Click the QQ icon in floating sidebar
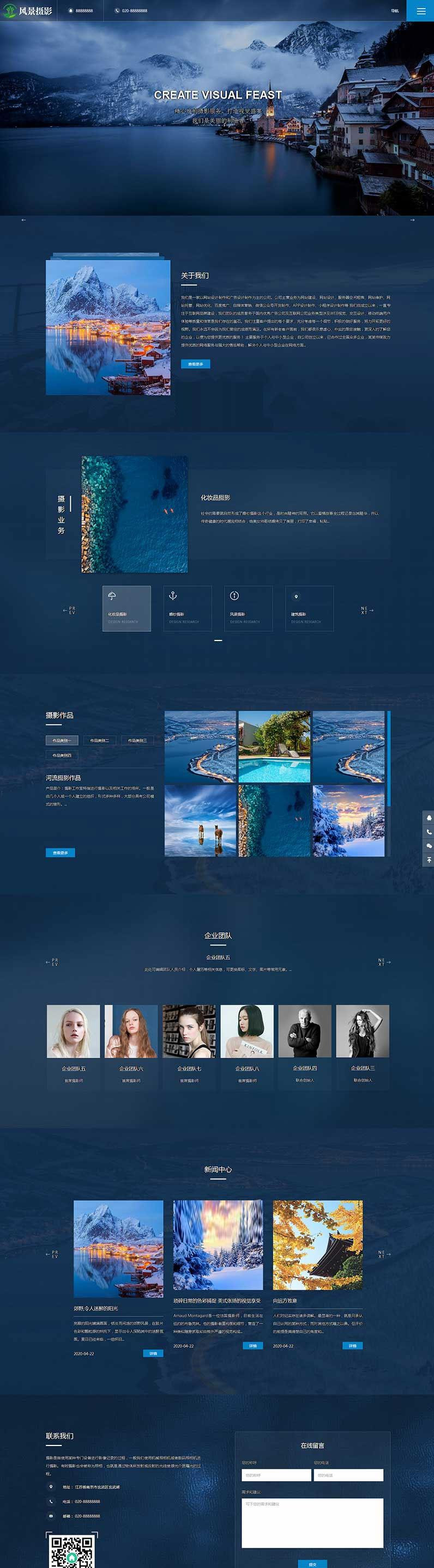Image resolution: width=434 pixels, height=1568 pixels. tap(429, 817)
